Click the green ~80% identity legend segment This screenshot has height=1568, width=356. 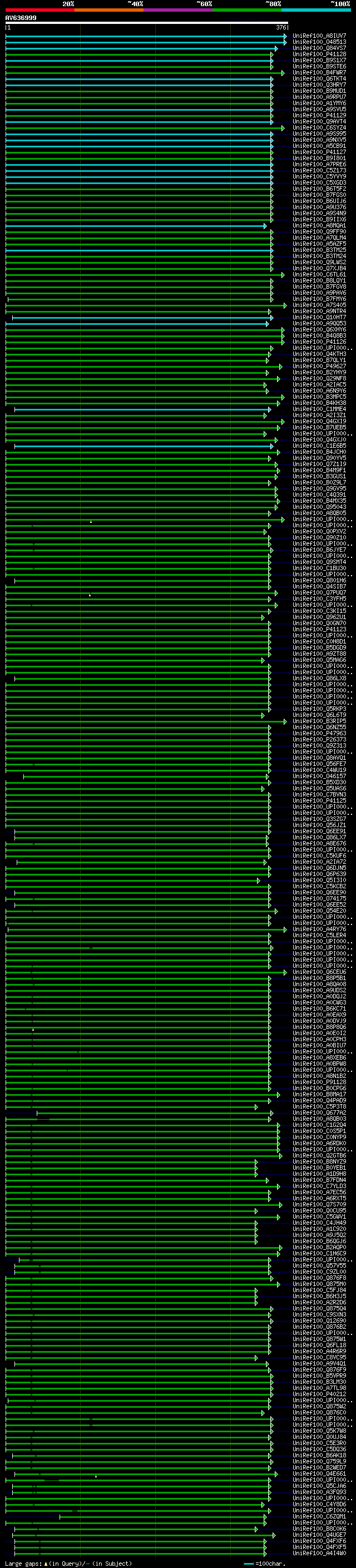click(247, 10)
